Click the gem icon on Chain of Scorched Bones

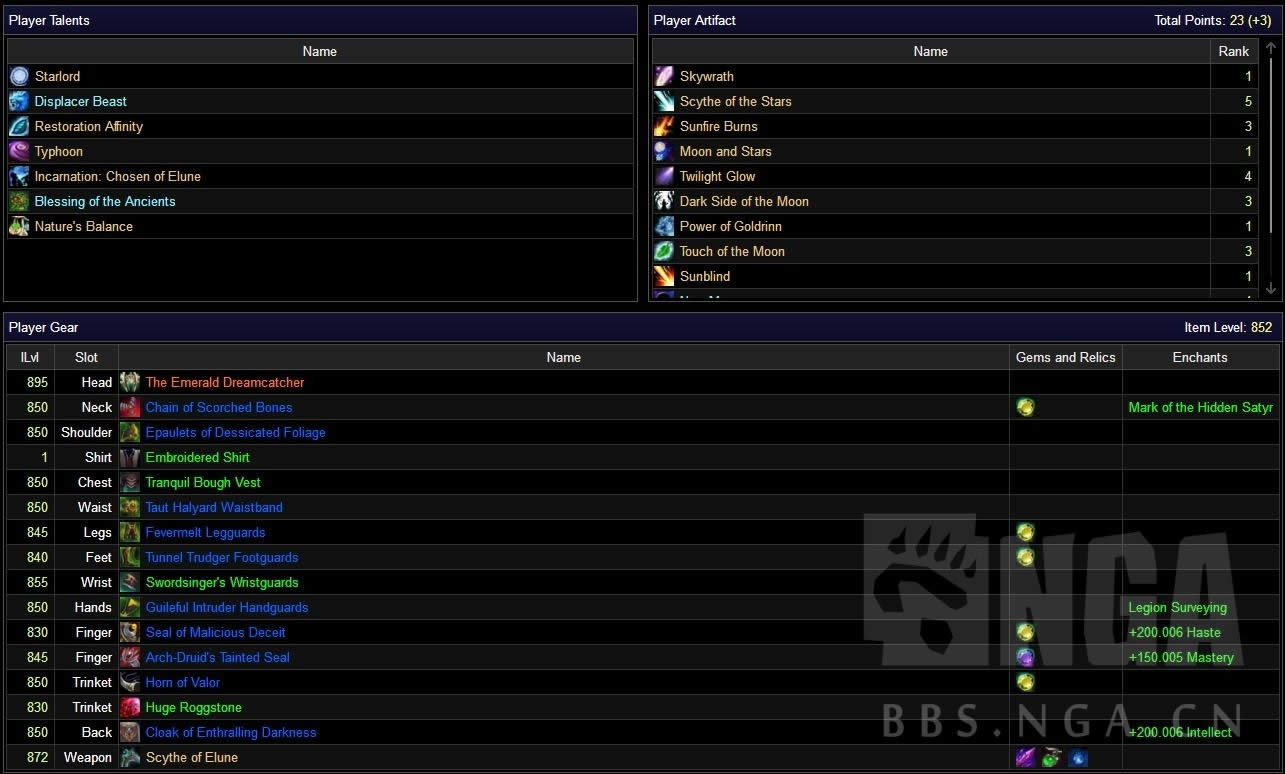[1025, 407]
